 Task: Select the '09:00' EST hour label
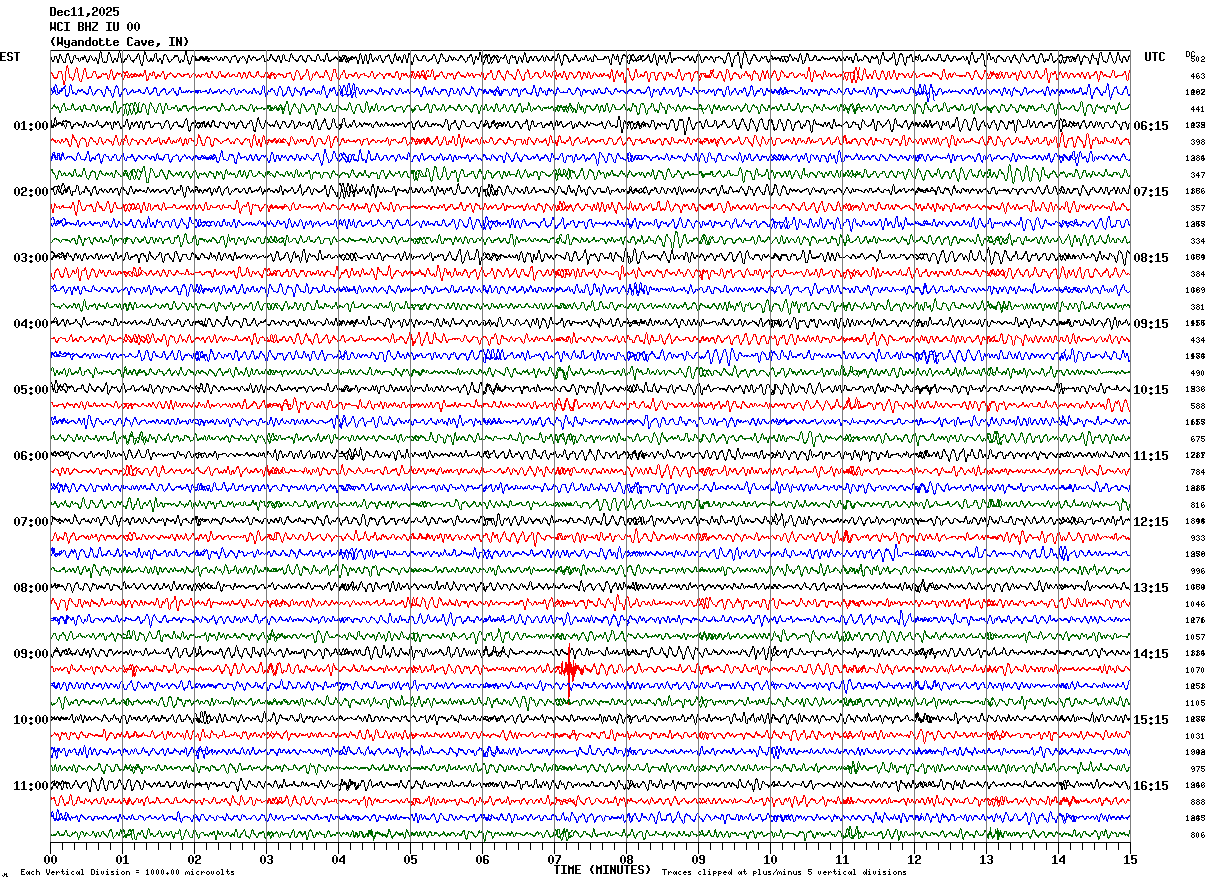tap(31, 654)
